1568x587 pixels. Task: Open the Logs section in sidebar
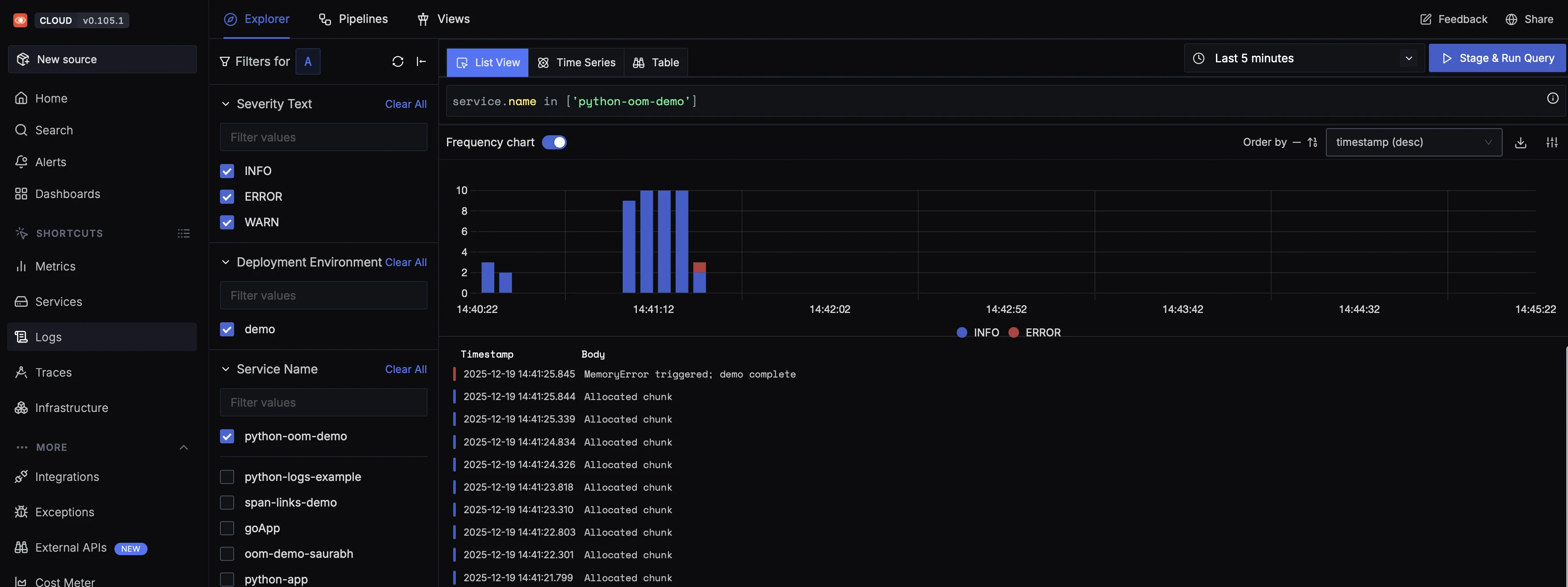point(47,337)
